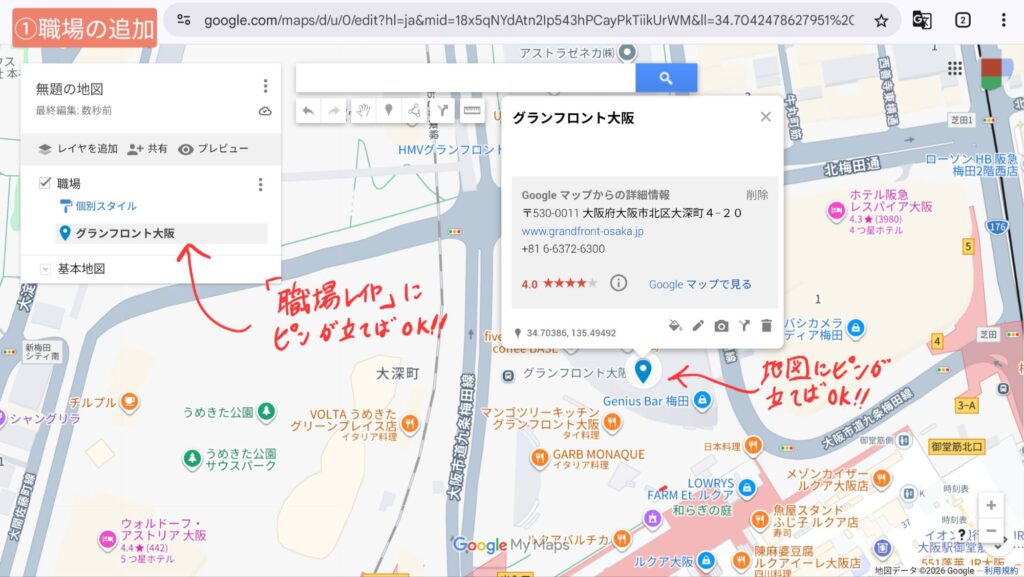Open the www.grandfront-osaka.jp website link

582,231
